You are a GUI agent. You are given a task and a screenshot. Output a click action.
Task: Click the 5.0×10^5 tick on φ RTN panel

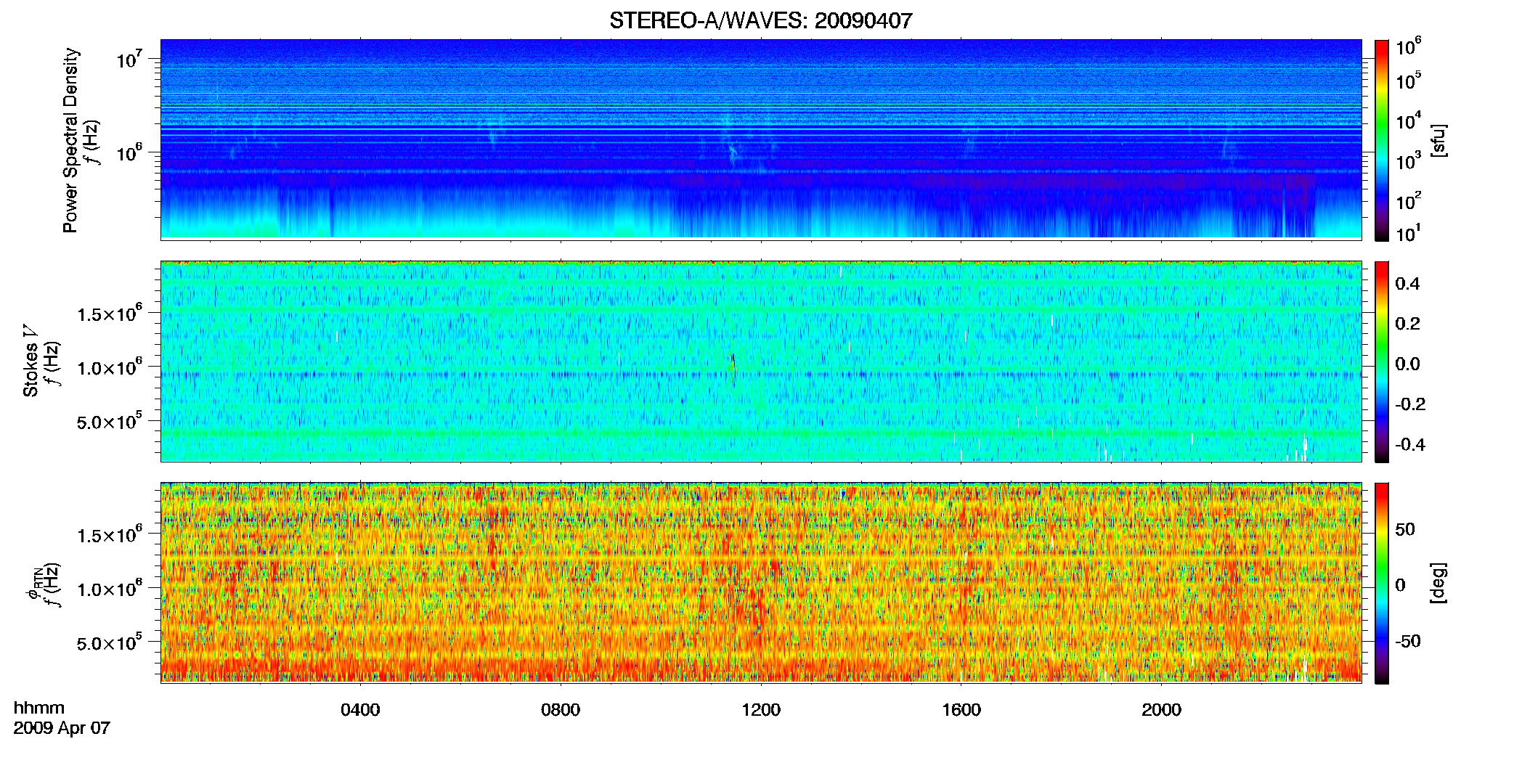click(x=110, y=642)
